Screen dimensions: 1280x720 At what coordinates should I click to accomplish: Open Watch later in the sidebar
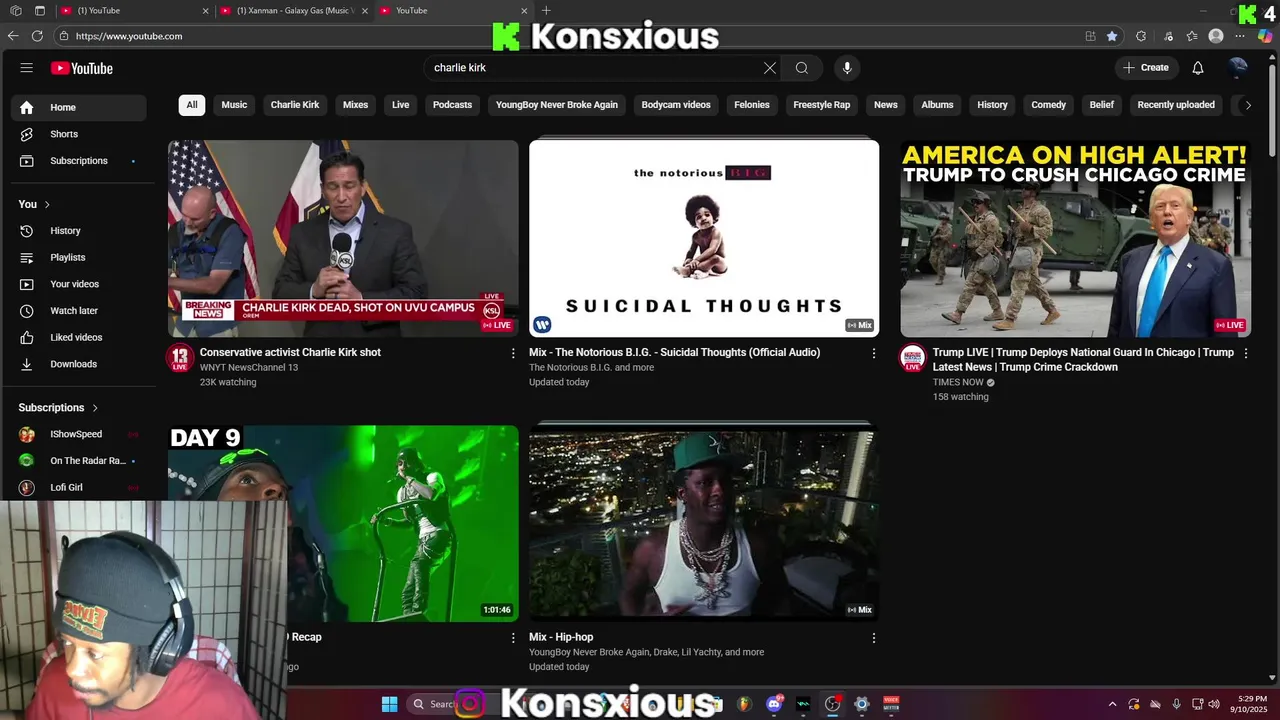click(x=79, y=311)
